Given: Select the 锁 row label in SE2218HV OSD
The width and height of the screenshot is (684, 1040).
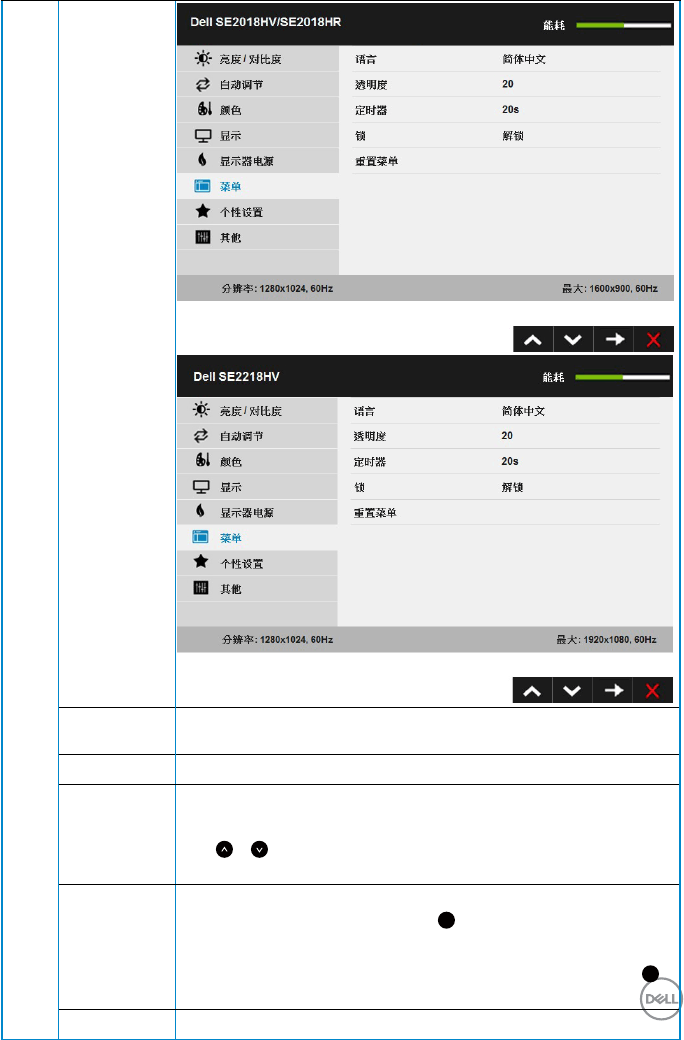Looking at the screenshot, I should click(359, 487).
